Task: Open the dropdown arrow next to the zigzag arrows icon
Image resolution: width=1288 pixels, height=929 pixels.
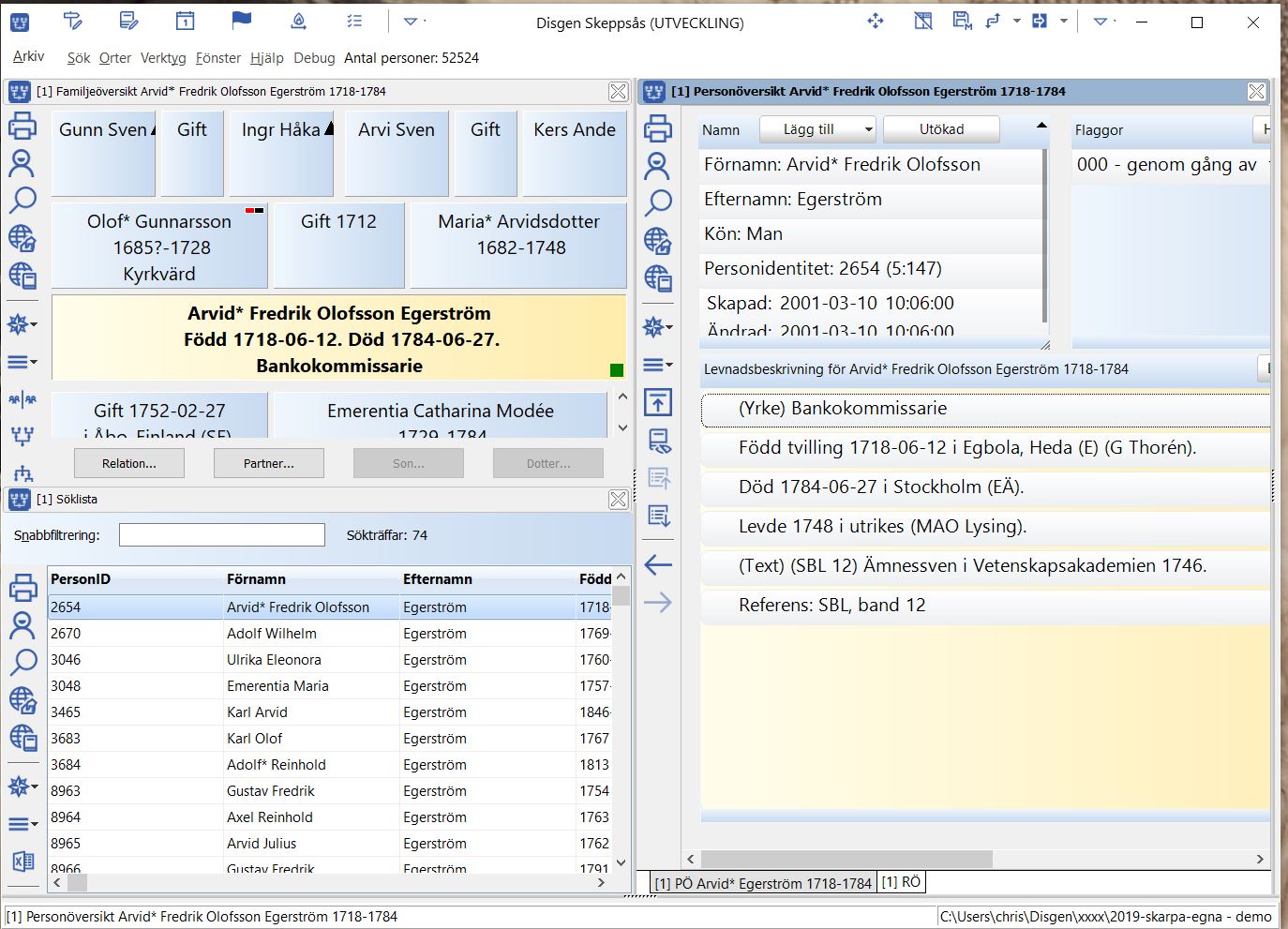Action: click(1016, 21)
